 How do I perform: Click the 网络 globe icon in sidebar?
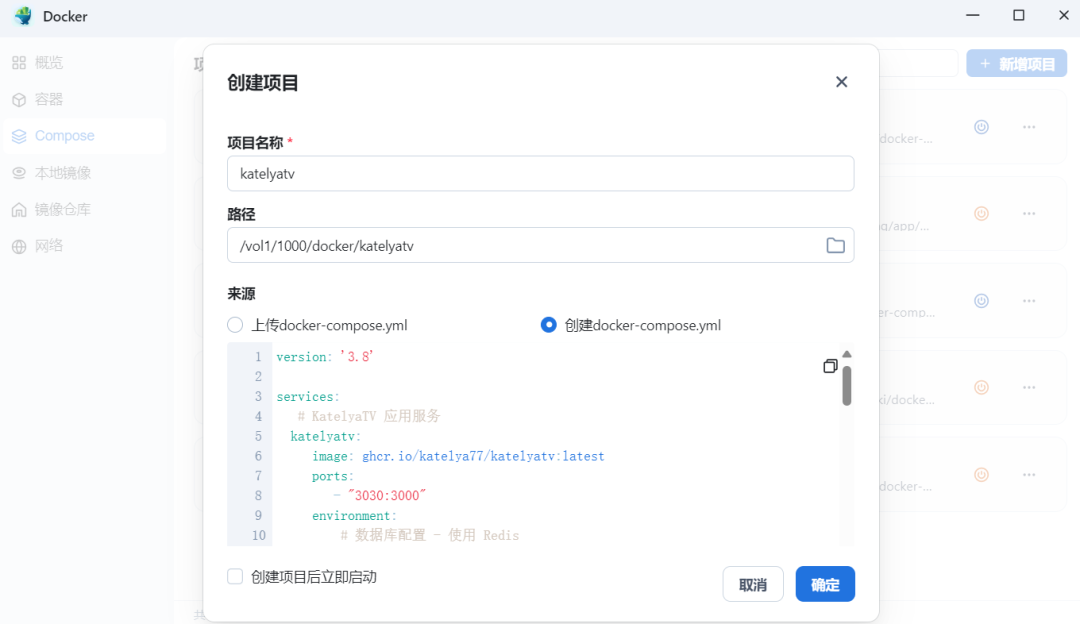pos(19,246)
